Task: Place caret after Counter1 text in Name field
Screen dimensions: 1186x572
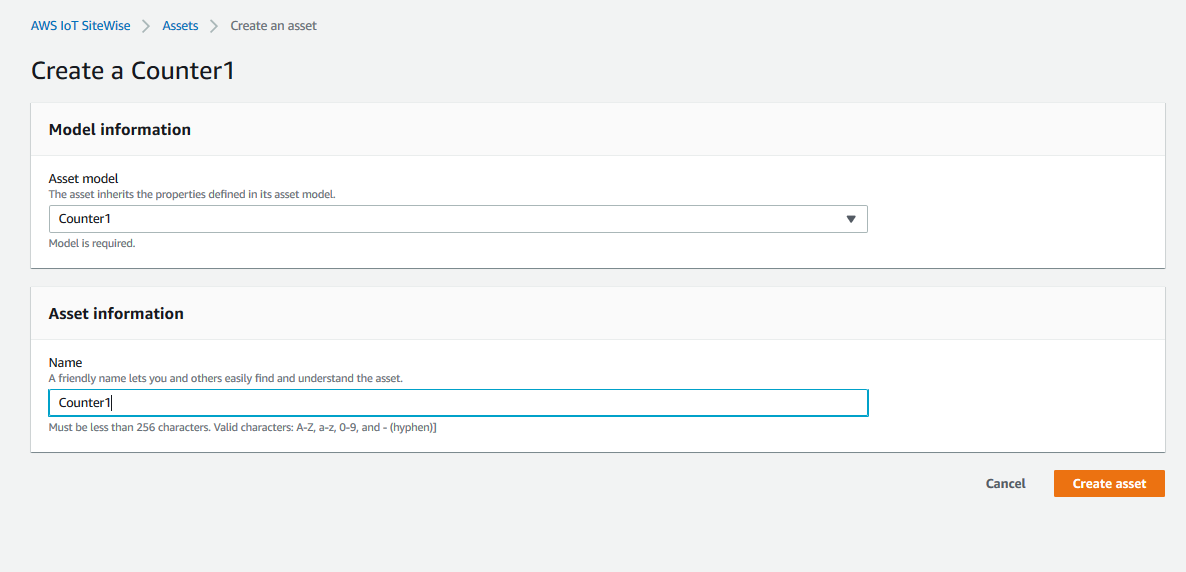Action: (111, 403)
